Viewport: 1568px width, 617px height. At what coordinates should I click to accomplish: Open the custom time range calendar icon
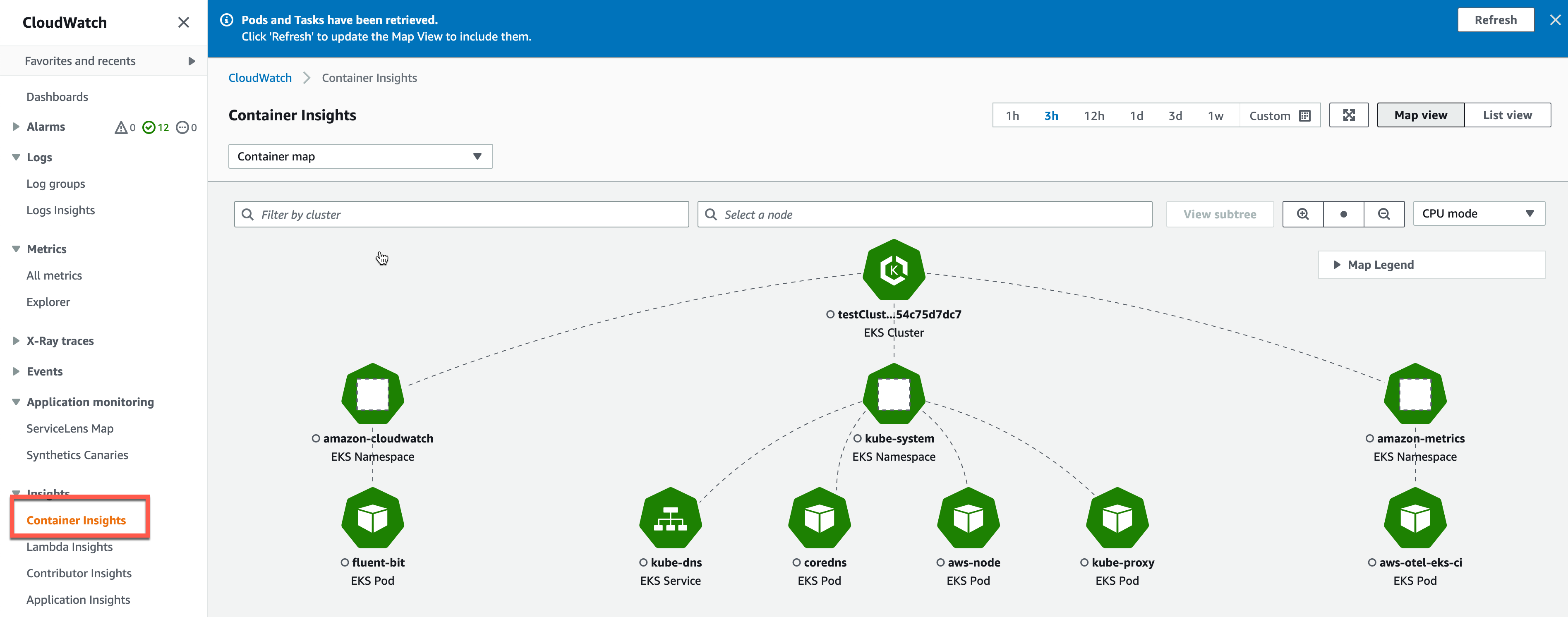(1305, 116)
